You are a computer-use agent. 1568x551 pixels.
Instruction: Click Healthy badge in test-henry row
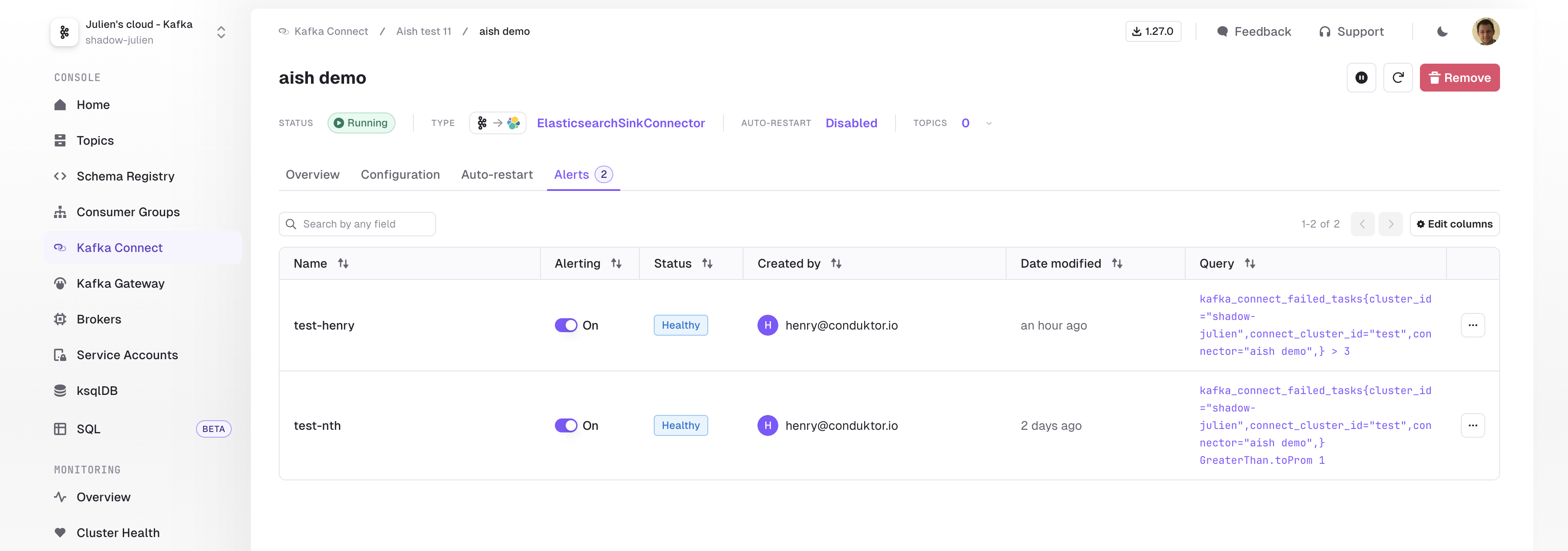[x=680, y=326]
